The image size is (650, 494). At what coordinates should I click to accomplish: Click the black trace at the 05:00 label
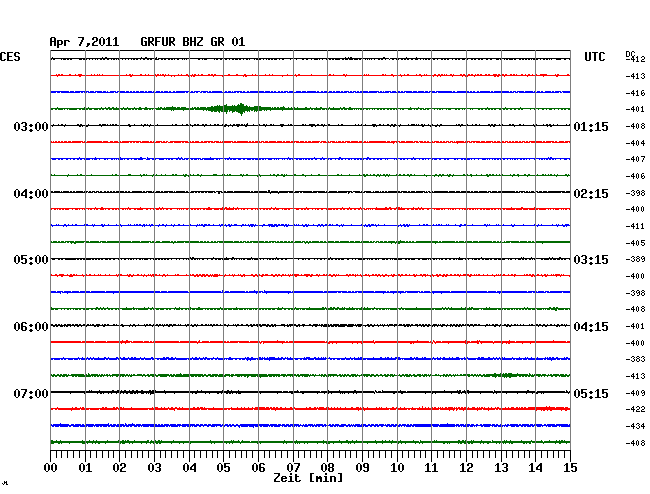point(310,259)
